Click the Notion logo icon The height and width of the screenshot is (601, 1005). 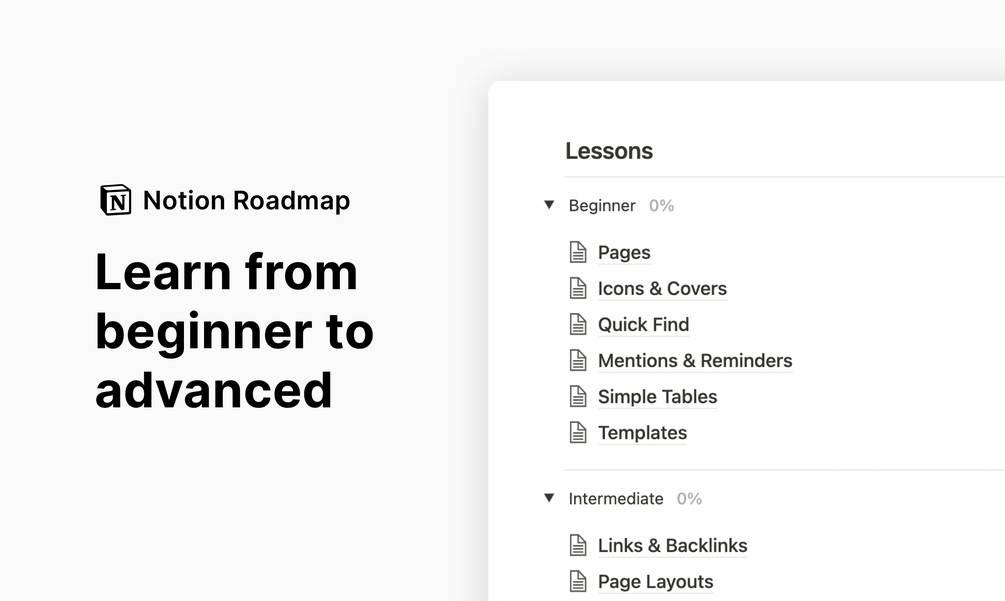tap(116, 200)
